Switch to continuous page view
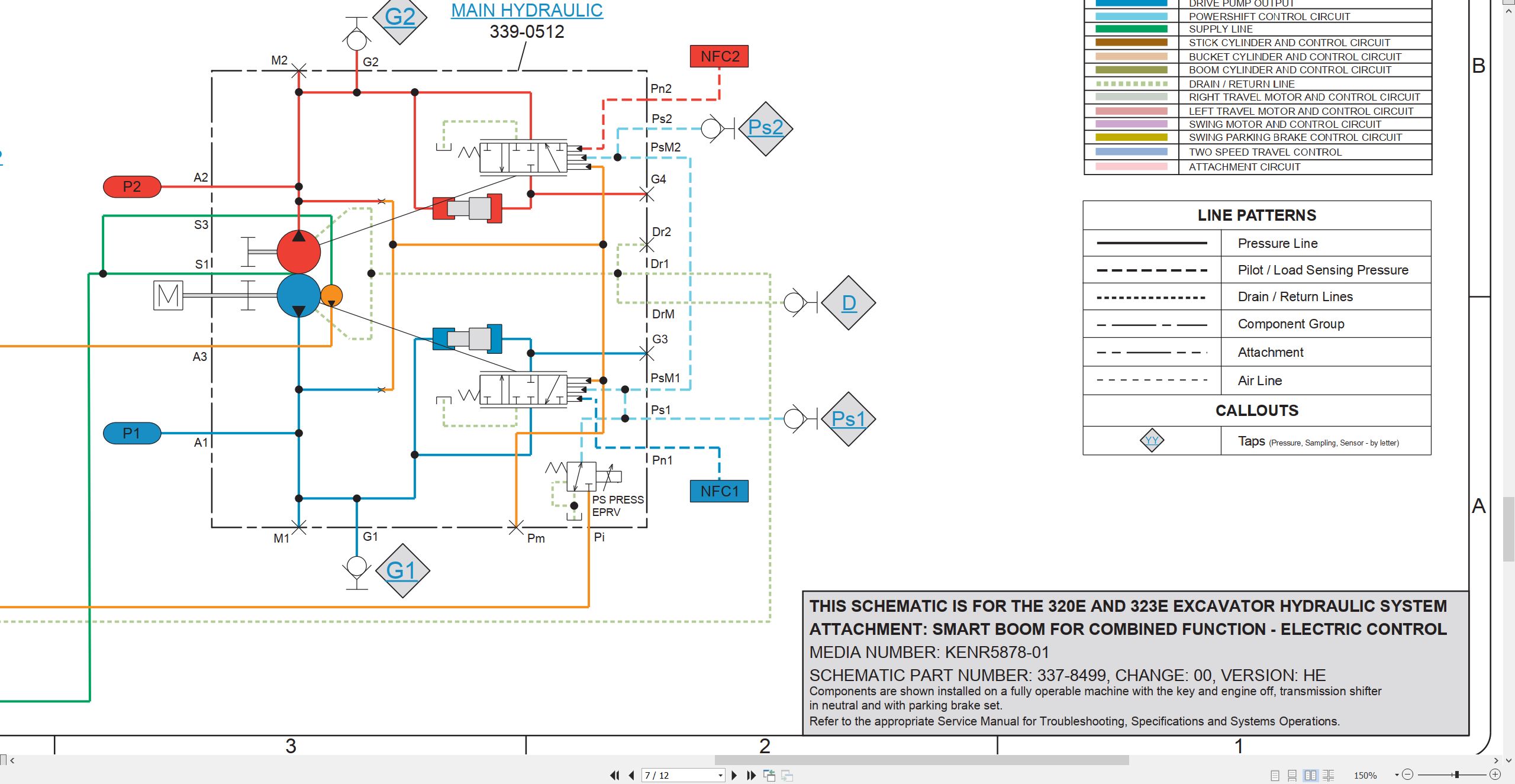The width and height of the screenshot is (1515, 784). (x=1292, y=775)
